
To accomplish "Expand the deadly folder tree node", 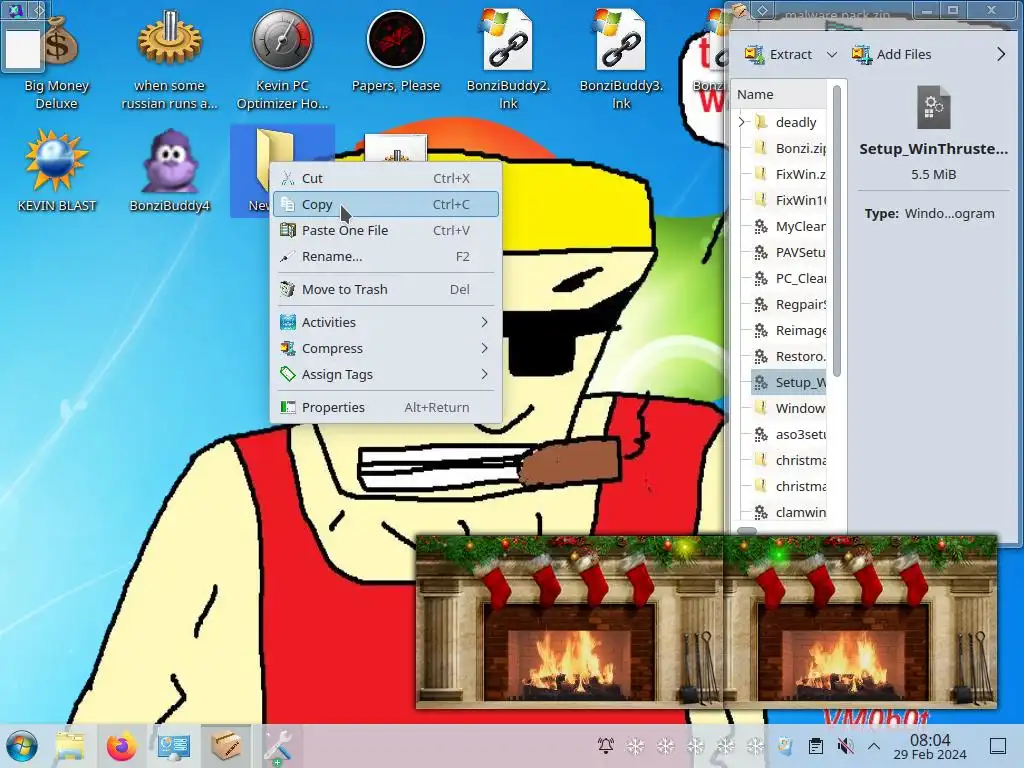I will 742,121.
